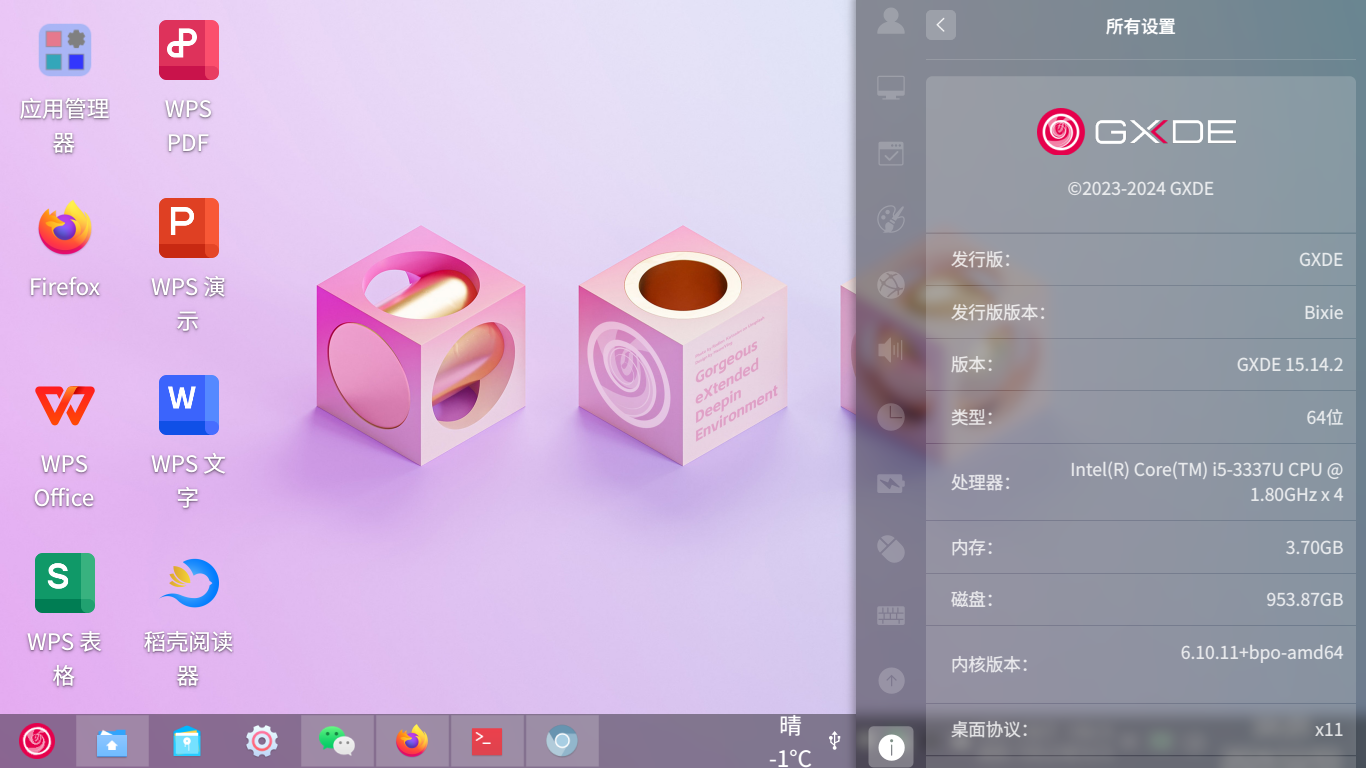Click the 953.87GB disk value

click(x=1305, y=599)
